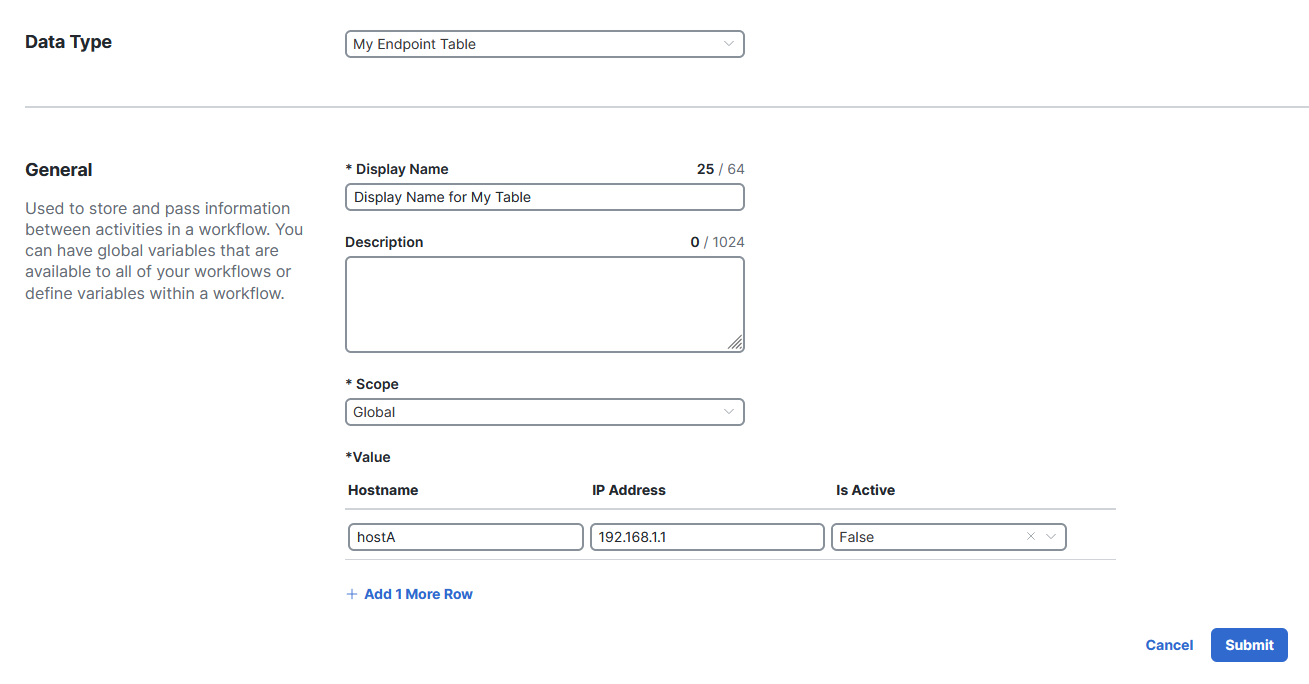The height and width of the screenshot is (684, 1309).
Task: Submit the variable form
Action: (x=1249, y=645)
